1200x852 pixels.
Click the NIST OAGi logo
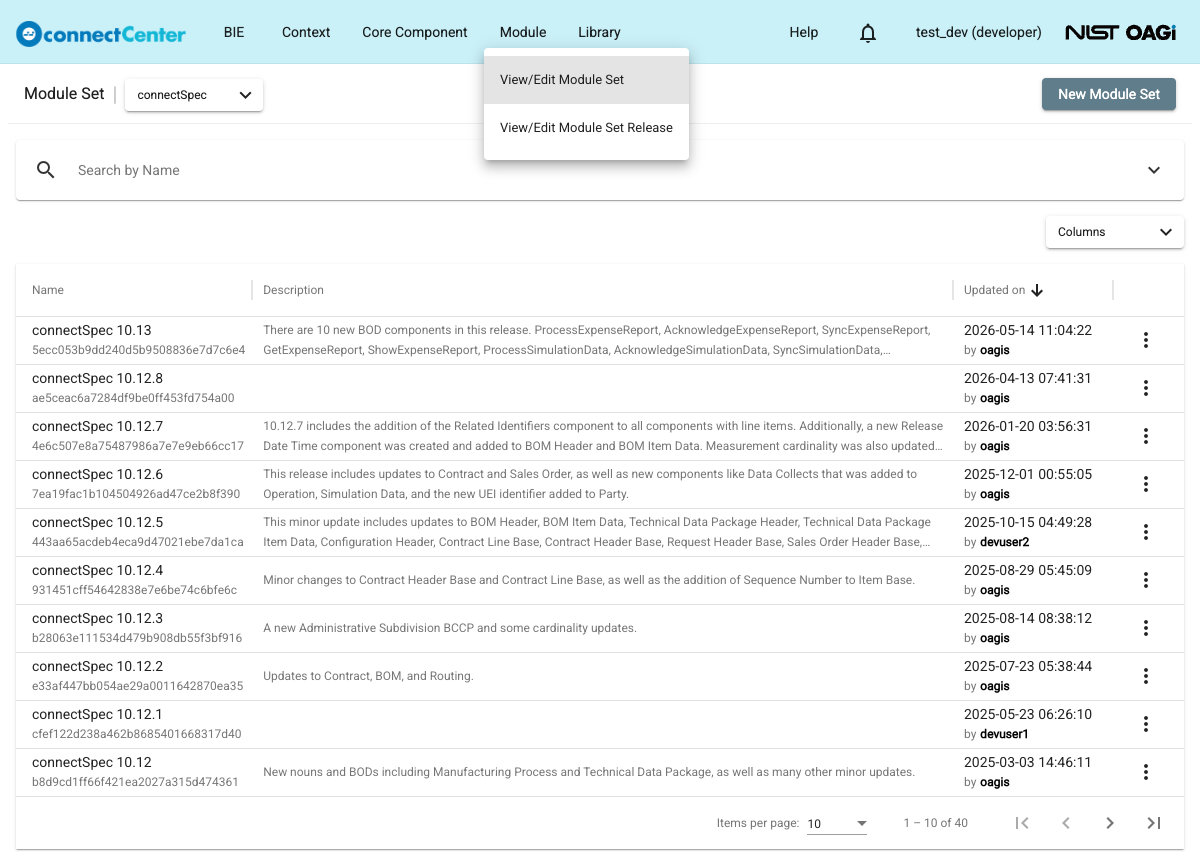(1120, 32)
